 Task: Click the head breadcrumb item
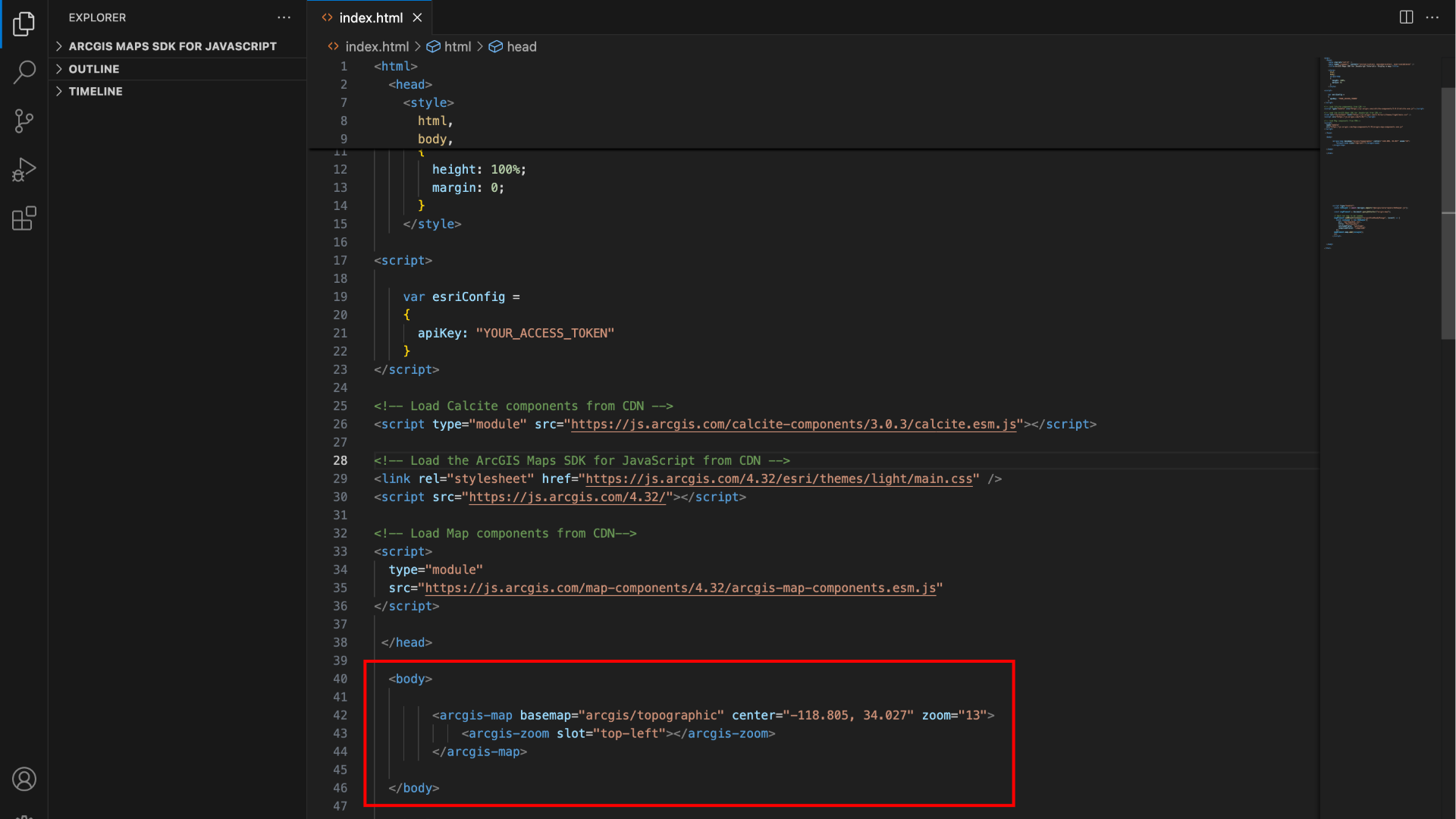(x=521, y=47)
